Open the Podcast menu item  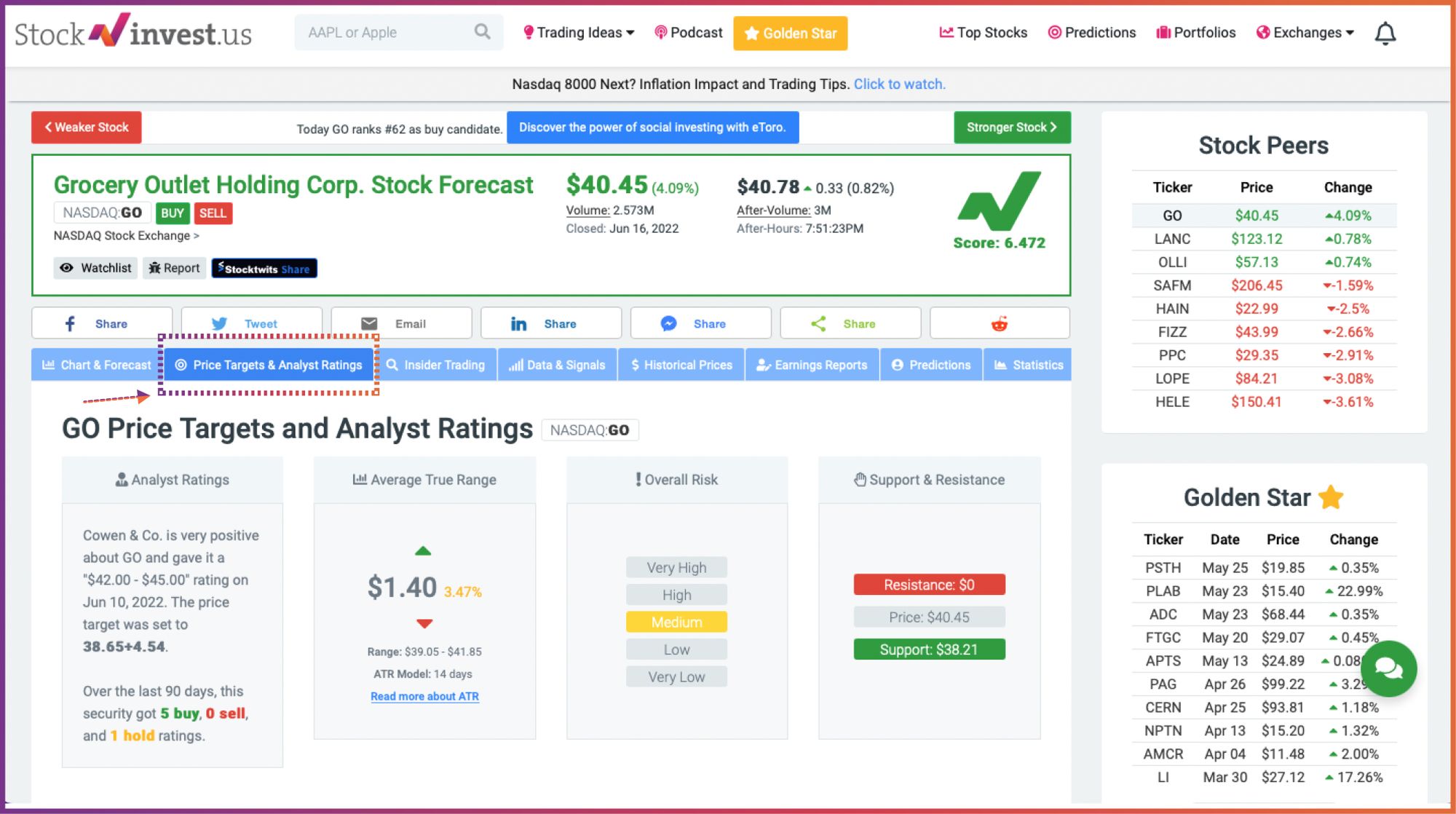(688, 33)
